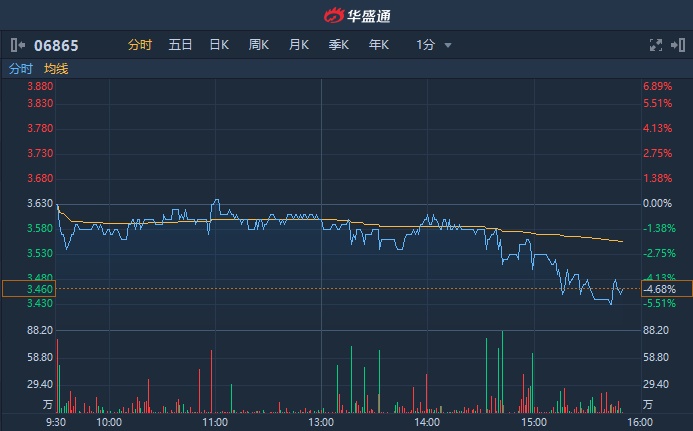The width and height of the screenshot is (693, 431).
Task: Open the 月K chart tab
Action: point(299,45)
